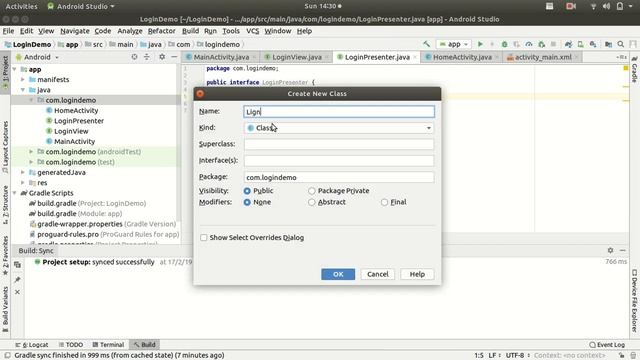This screenshot has width=640, height=360.
Task: Check Show Select Overrides Dialog checkbox
Action: click(x=204, y=238)
